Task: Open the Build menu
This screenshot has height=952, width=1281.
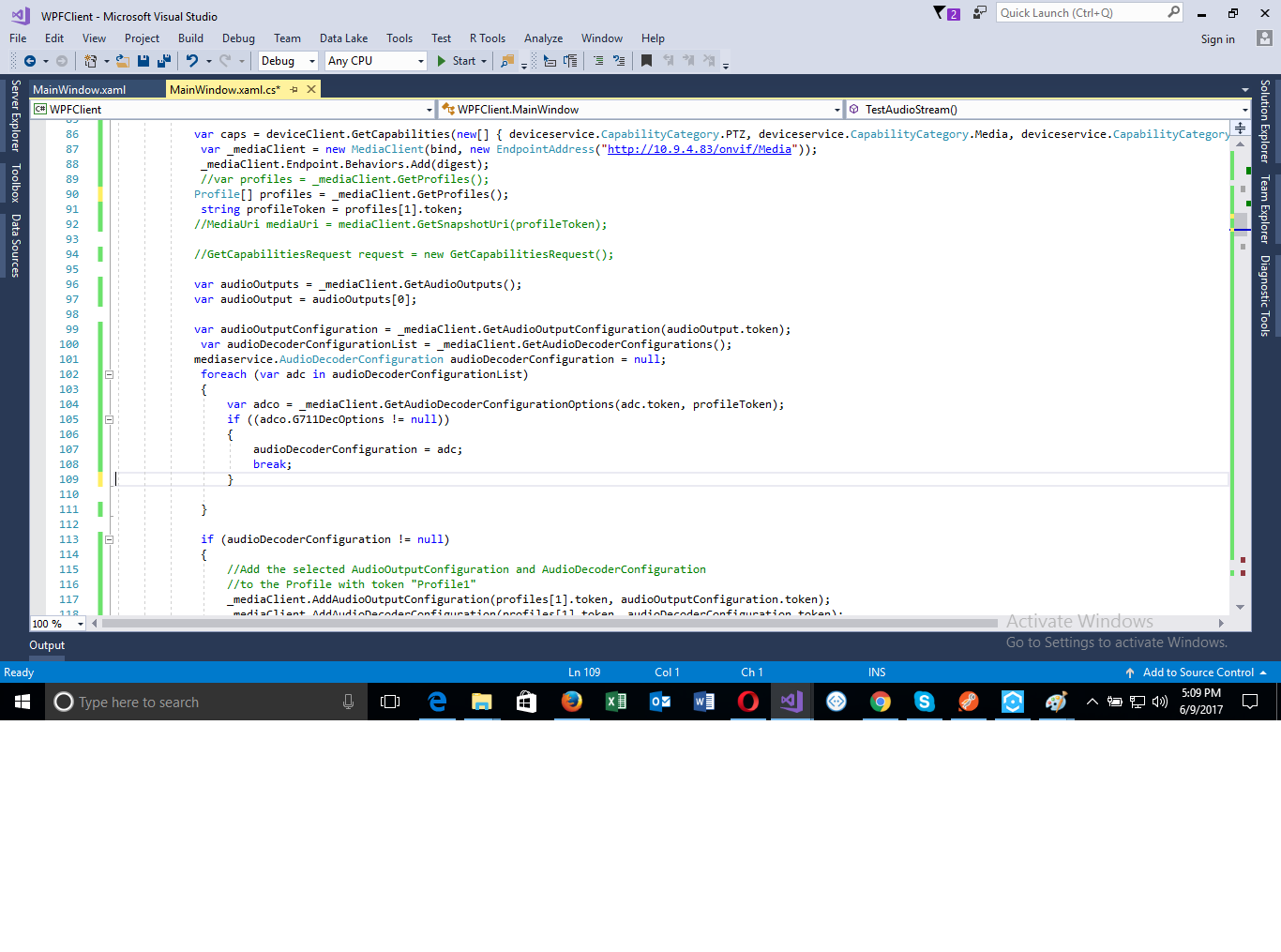Action: pos(190,38)
